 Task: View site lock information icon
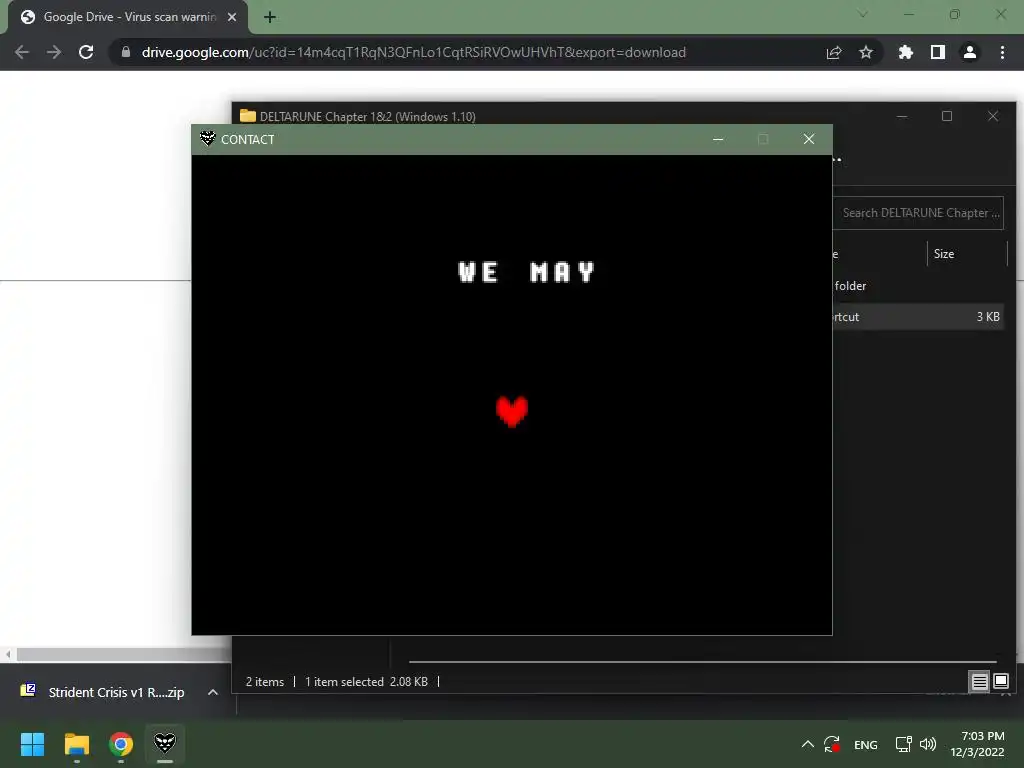pyautogui.click(x=125, y=52)
